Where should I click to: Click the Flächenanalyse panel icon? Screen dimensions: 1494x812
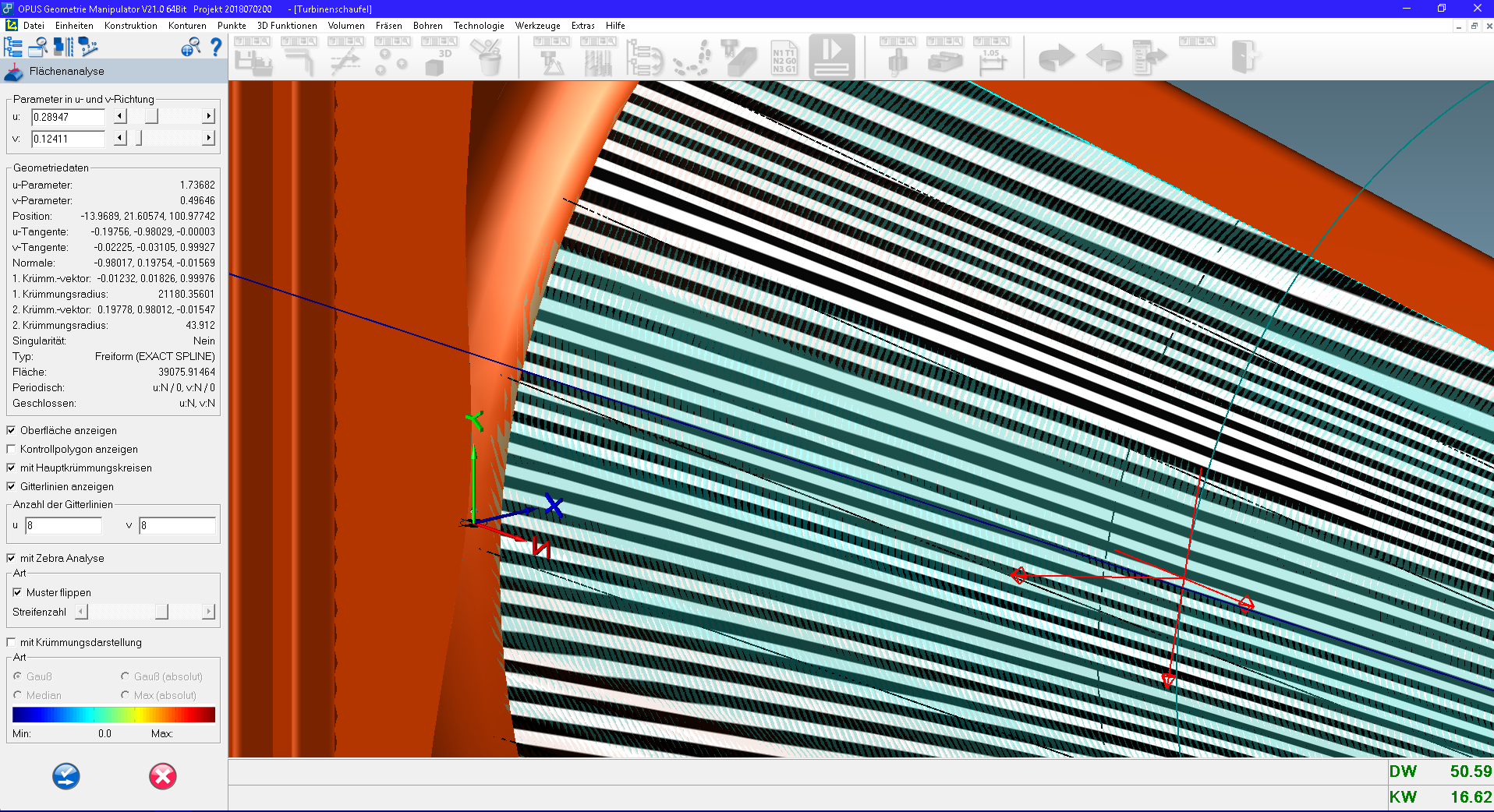[14, 72]
